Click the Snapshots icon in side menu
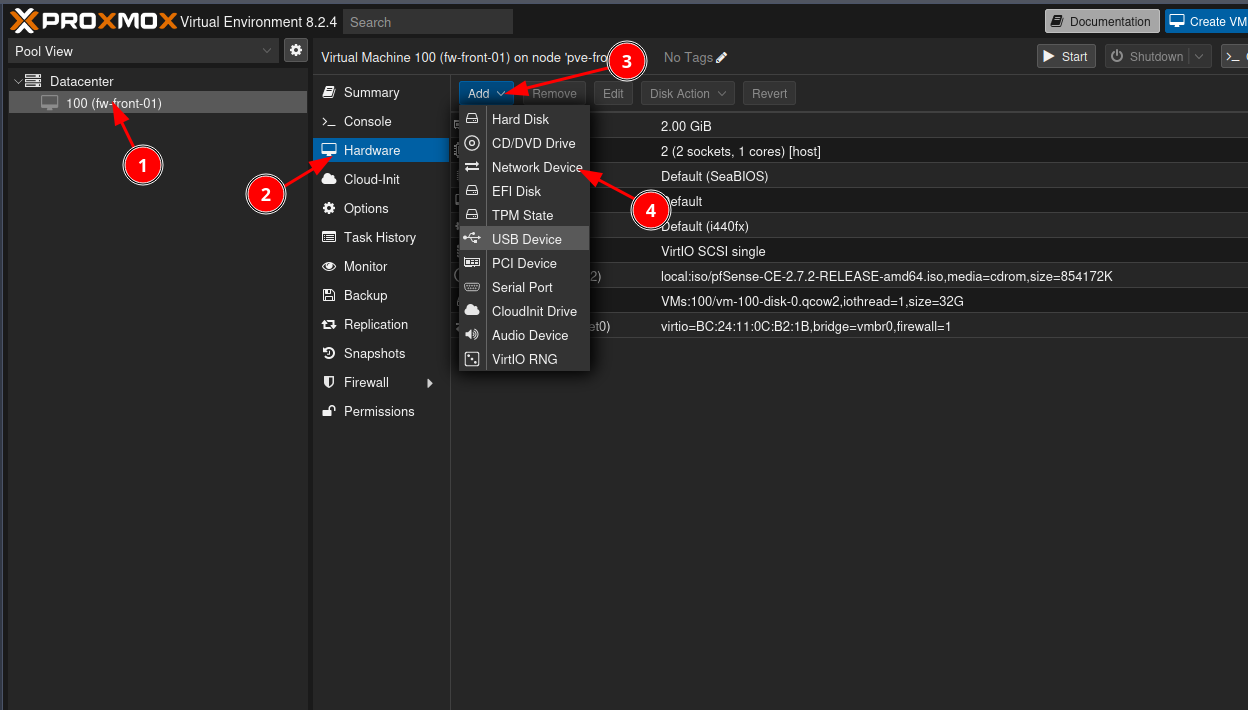This screenshot has width=1248, height=710. coord(328,354)
